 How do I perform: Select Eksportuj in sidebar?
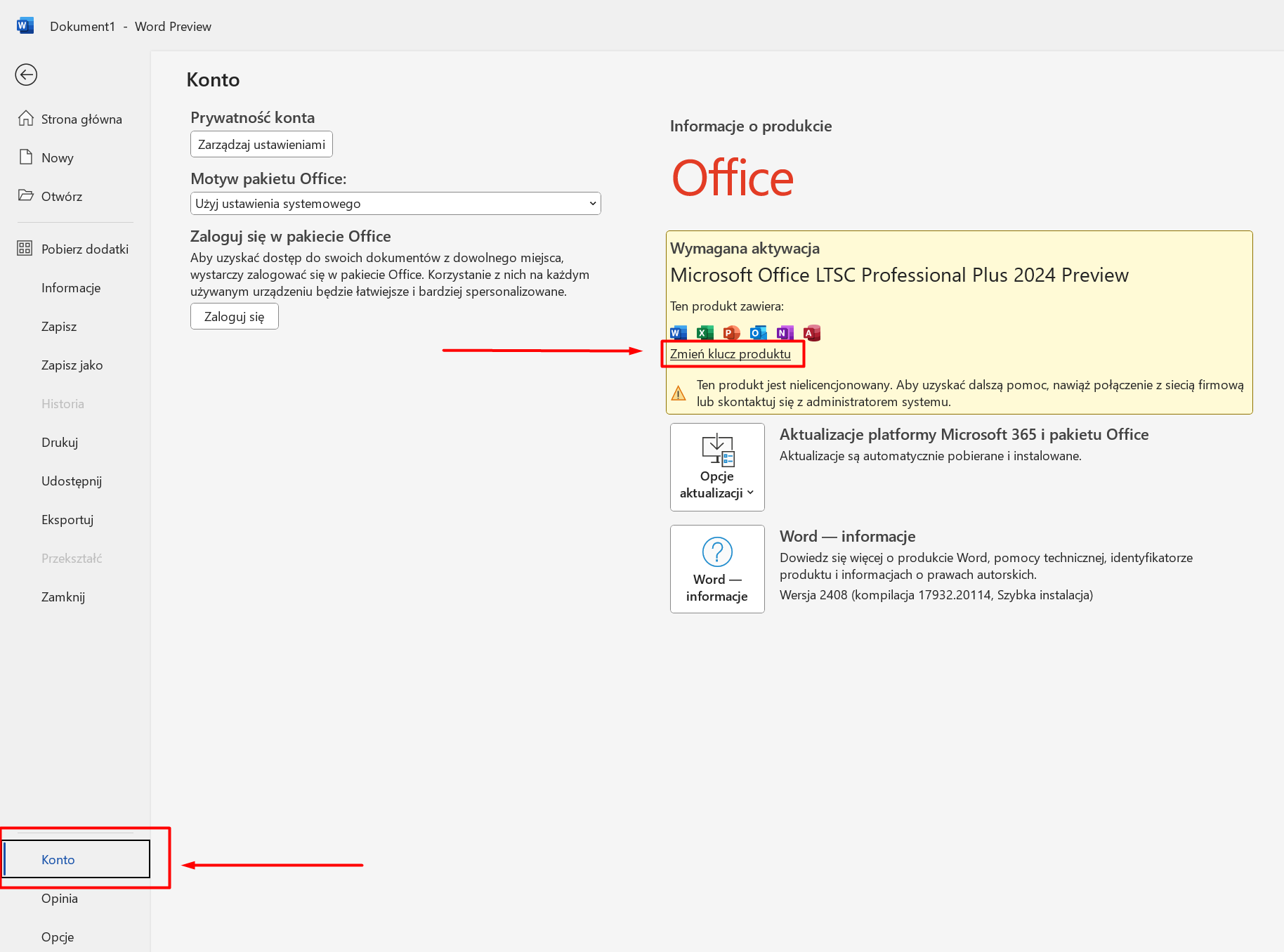(75, 519)
